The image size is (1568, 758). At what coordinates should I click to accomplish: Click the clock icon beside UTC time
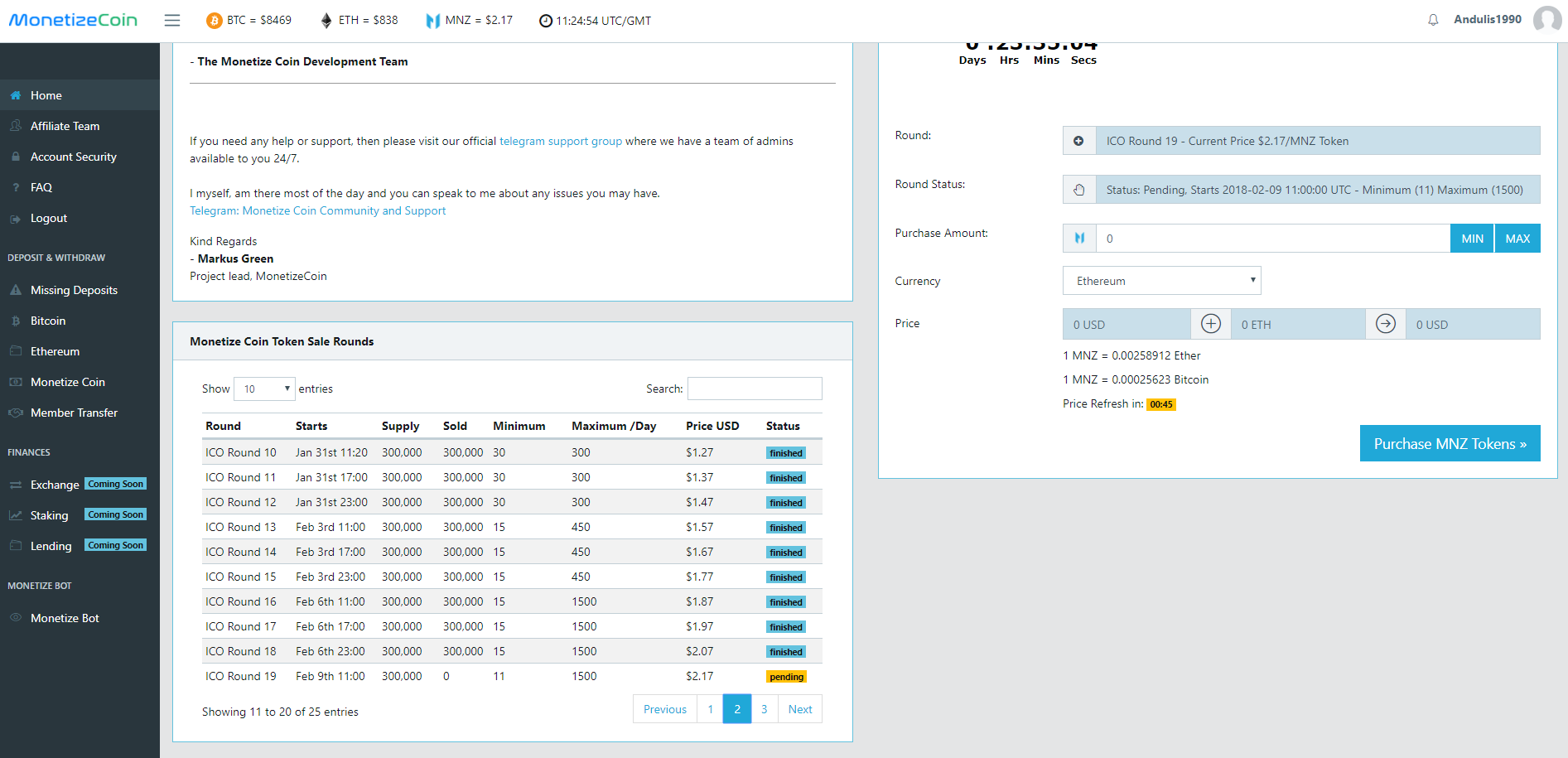coord(546,21)
